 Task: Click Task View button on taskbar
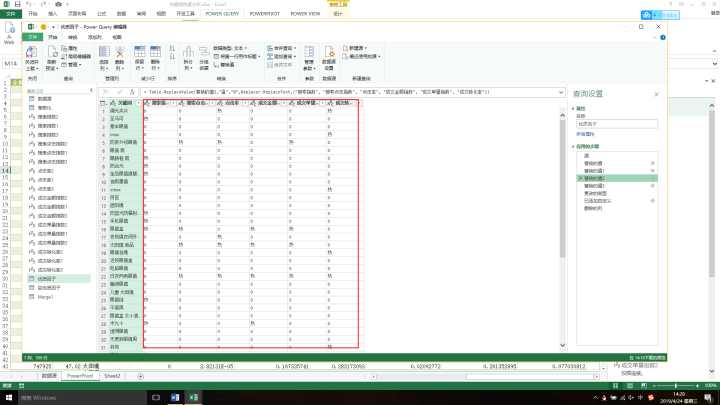(156, 397)
